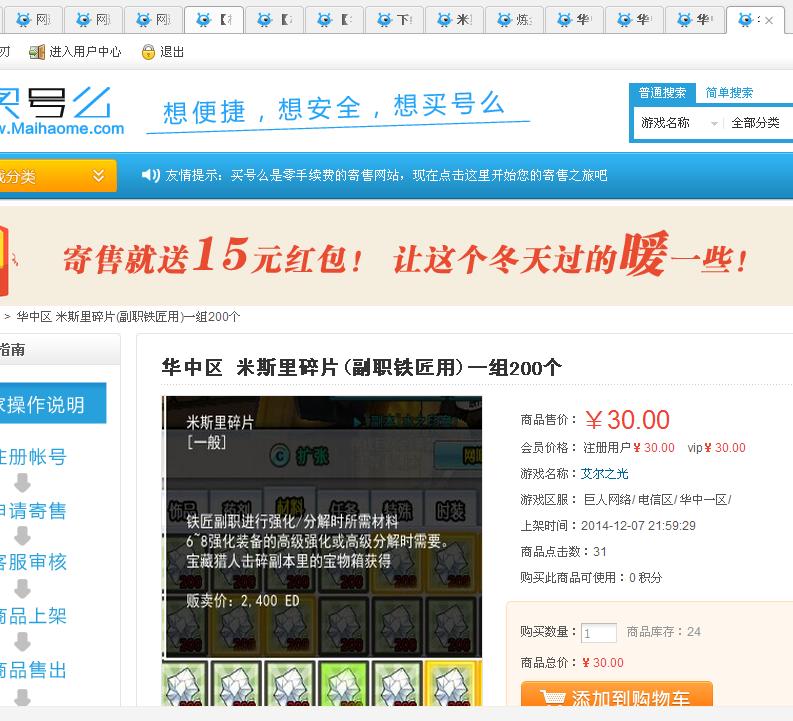This screenshot has height=721, width=793.
Task: Click the red envelope icon on banner
Action: tap(5, 260)
